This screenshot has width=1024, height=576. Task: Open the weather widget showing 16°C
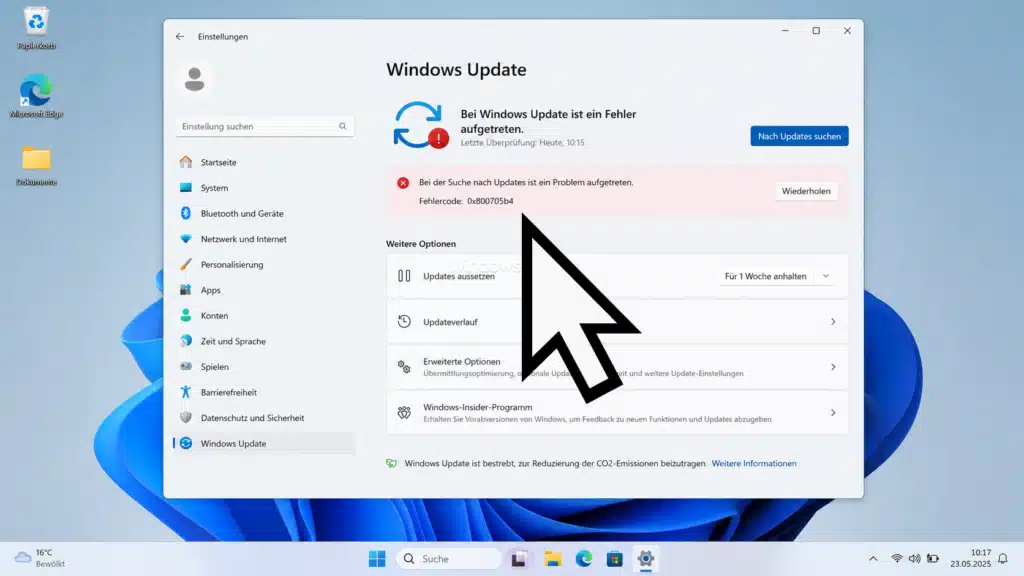(x=40, y=558)
